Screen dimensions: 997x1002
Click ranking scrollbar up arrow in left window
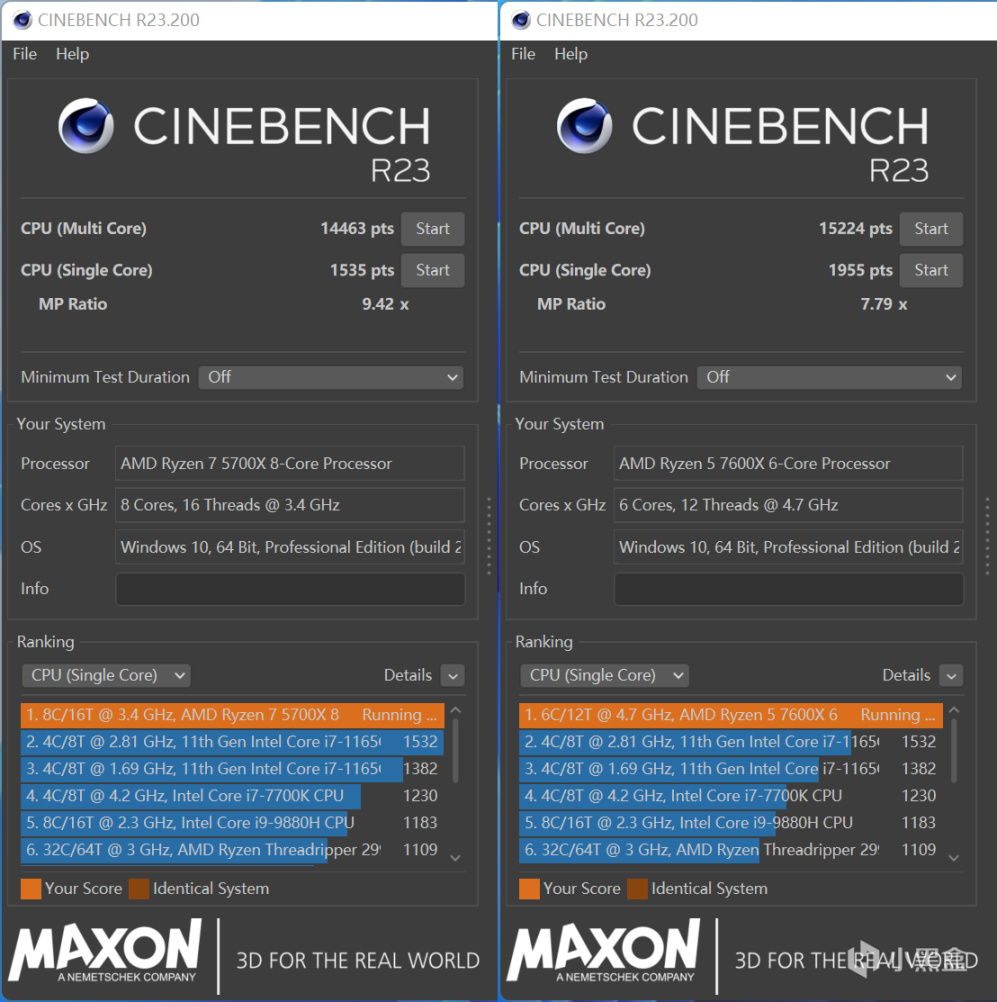[456, 710]
